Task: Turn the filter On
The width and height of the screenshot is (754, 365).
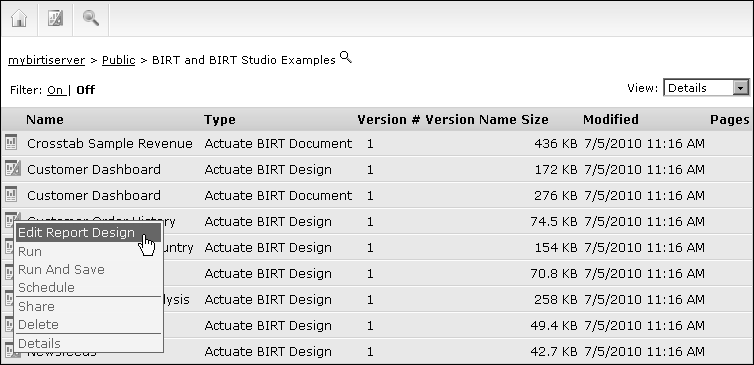Action: pos(55,90)
